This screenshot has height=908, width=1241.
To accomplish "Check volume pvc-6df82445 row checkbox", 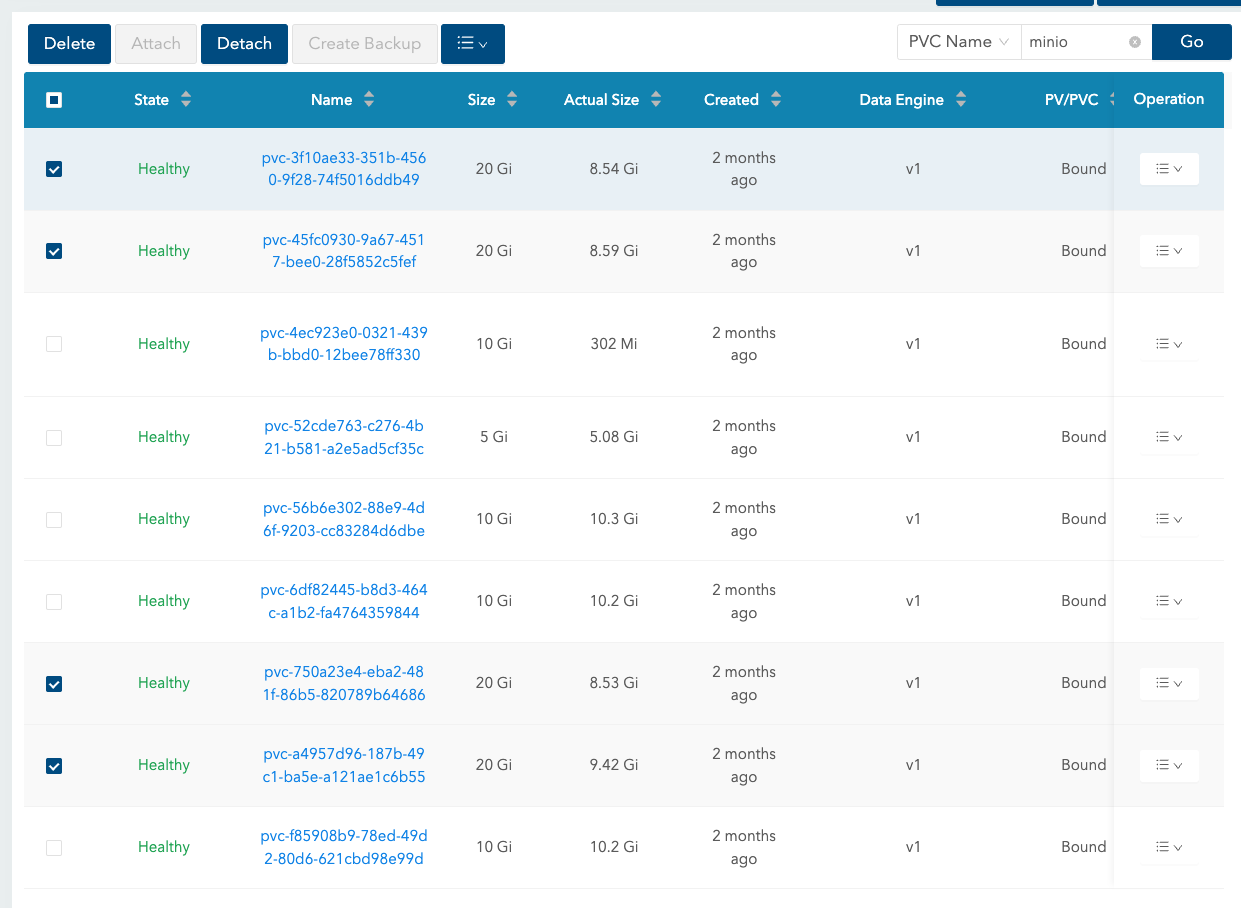I will (x=54, y=601).
